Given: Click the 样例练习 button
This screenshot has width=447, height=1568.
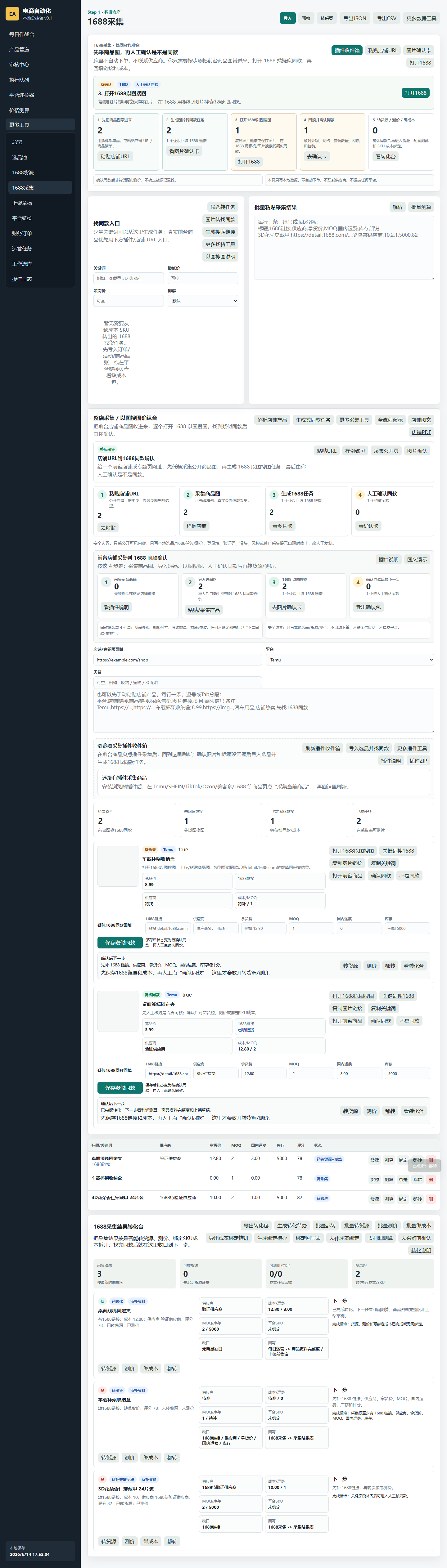Looking at the screenshot, I should point(355,451).
